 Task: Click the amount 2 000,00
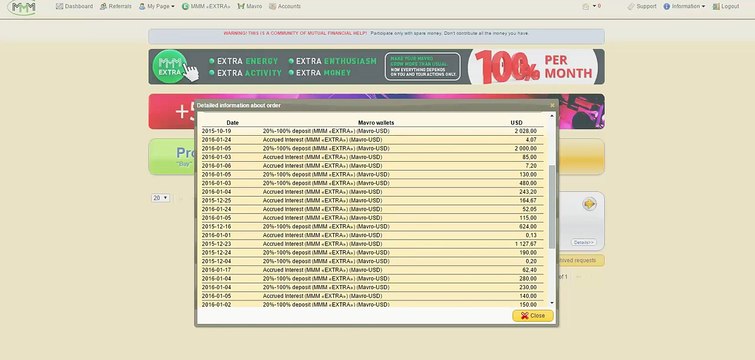(525, 148)
